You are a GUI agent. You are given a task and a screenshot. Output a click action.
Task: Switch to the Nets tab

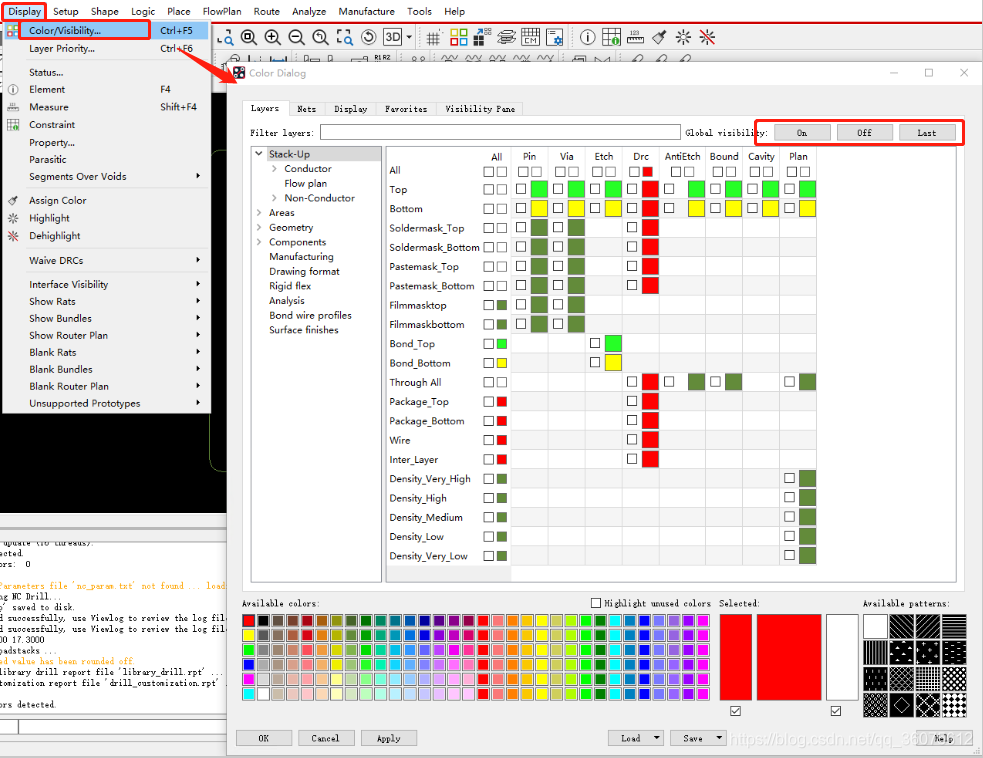307,109
